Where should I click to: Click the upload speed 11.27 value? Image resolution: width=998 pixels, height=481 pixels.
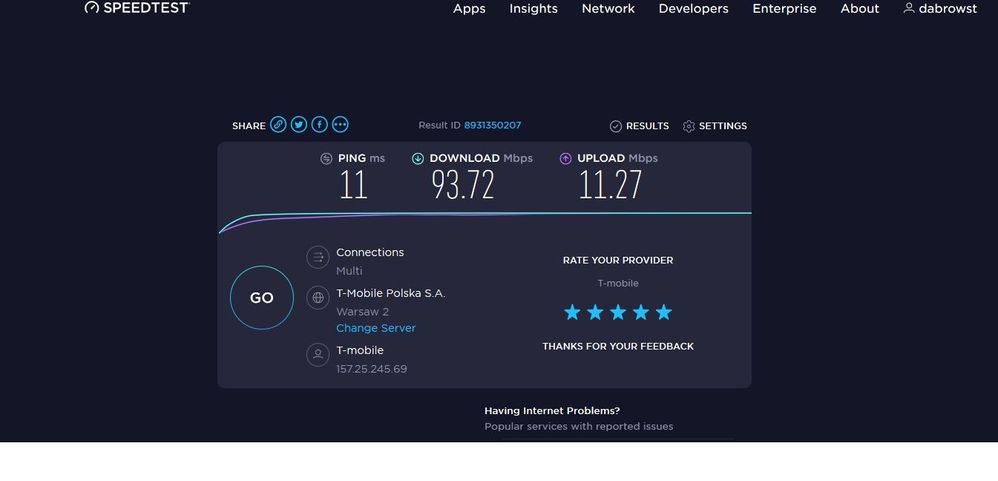click(610, 185)
